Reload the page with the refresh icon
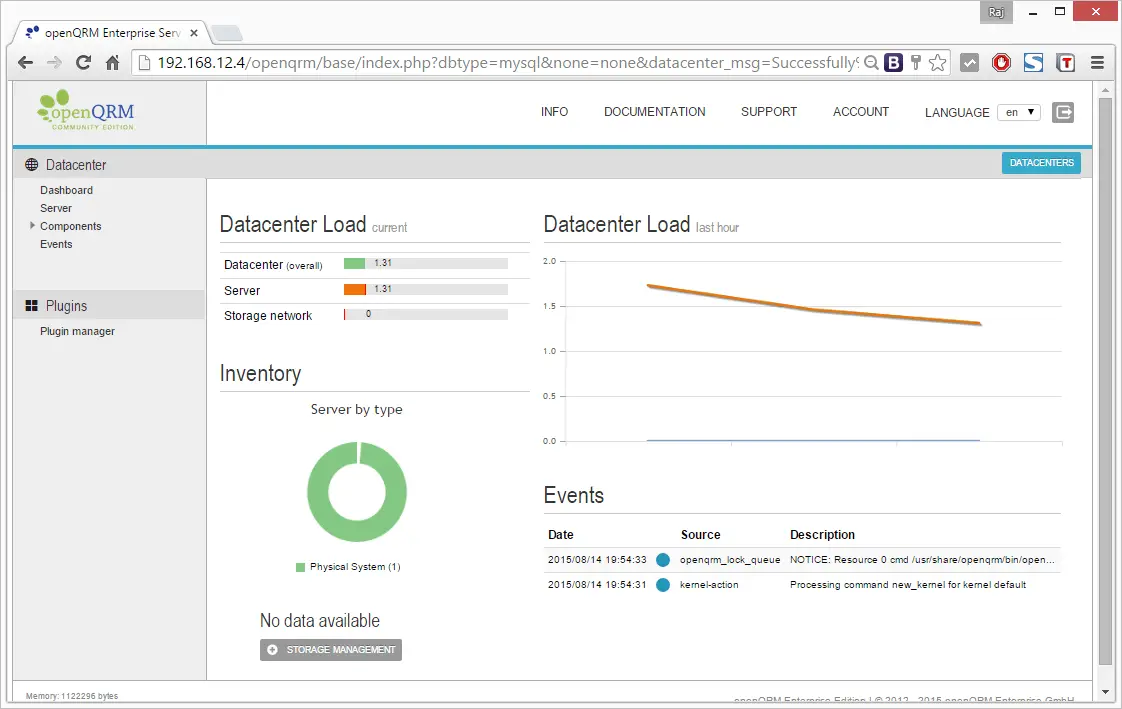1122x709 pixels. (x=84, y=63)
